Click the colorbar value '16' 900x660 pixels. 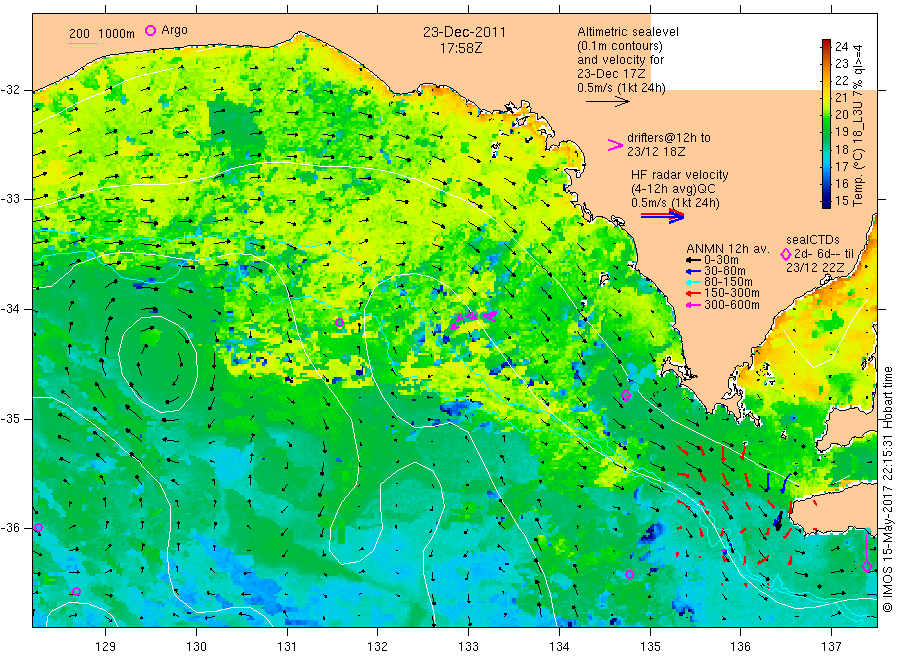[841, 184]
